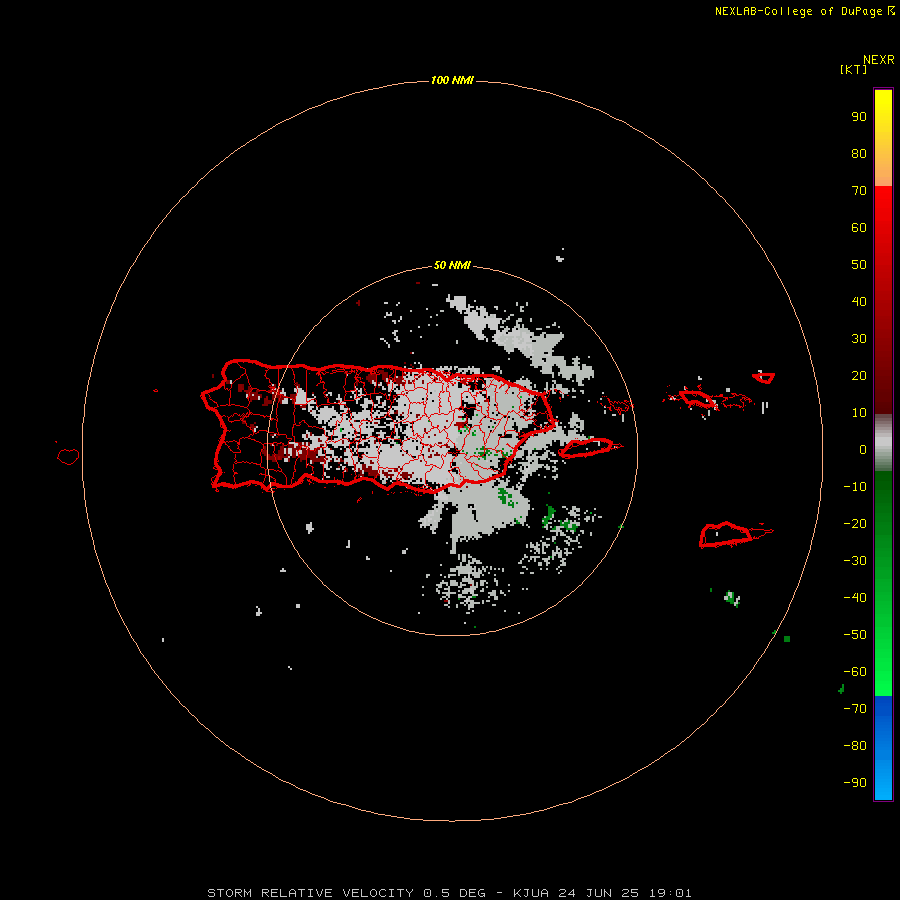Click the [KT] units label
Screen dimensions: 900x900
click(x=853, y=69)
